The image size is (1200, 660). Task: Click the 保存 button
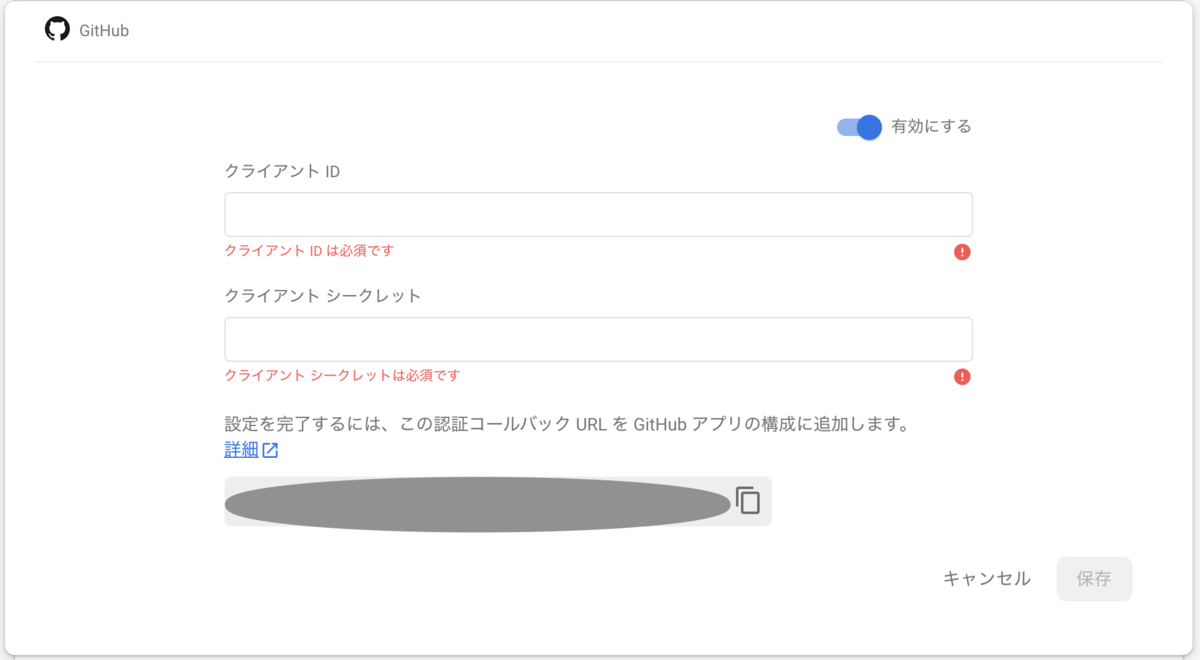pos(1094,578)
